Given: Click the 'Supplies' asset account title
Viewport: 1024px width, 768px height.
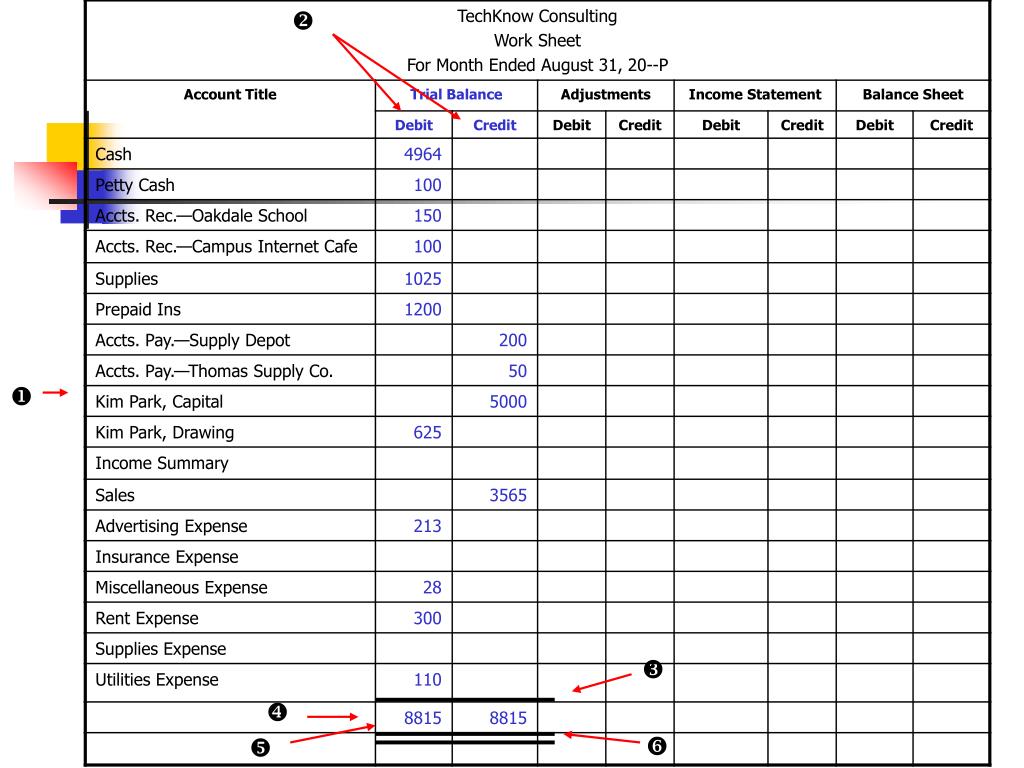Looking at the screenshot, I should [x=127, y=279].
